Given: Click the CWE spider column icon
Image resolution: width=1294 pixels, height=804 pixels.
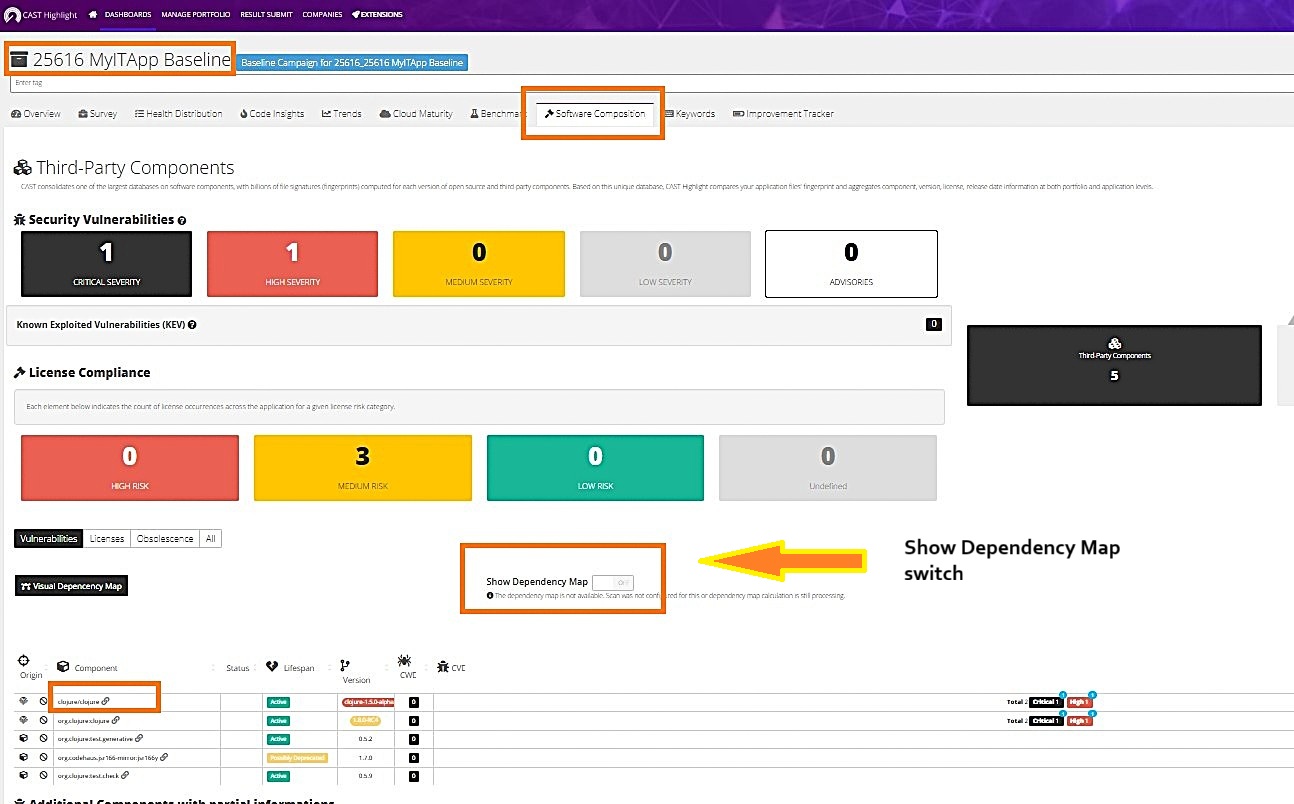Looking at the screenshot, I should [x=404, y=661].
